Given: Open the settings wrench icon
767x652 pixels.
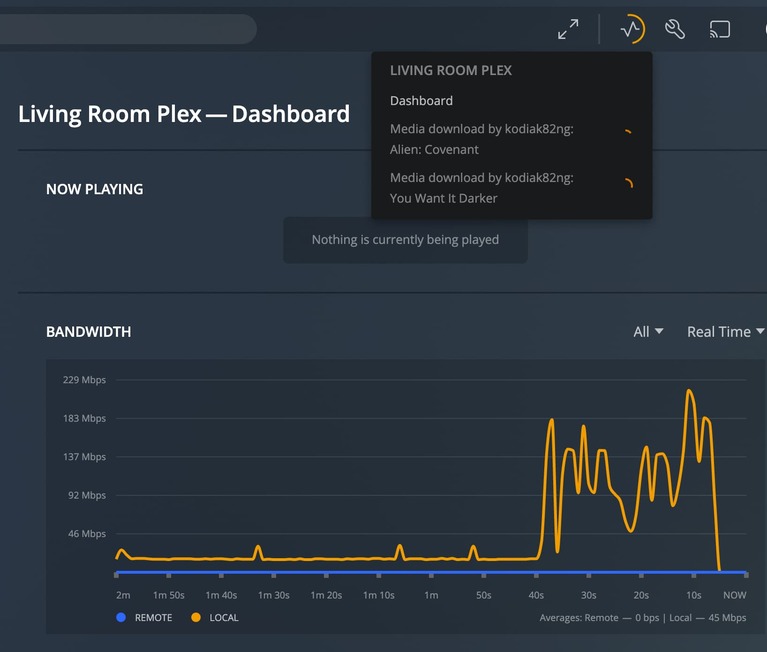Looking at the screenshot, I should (675, 29).
